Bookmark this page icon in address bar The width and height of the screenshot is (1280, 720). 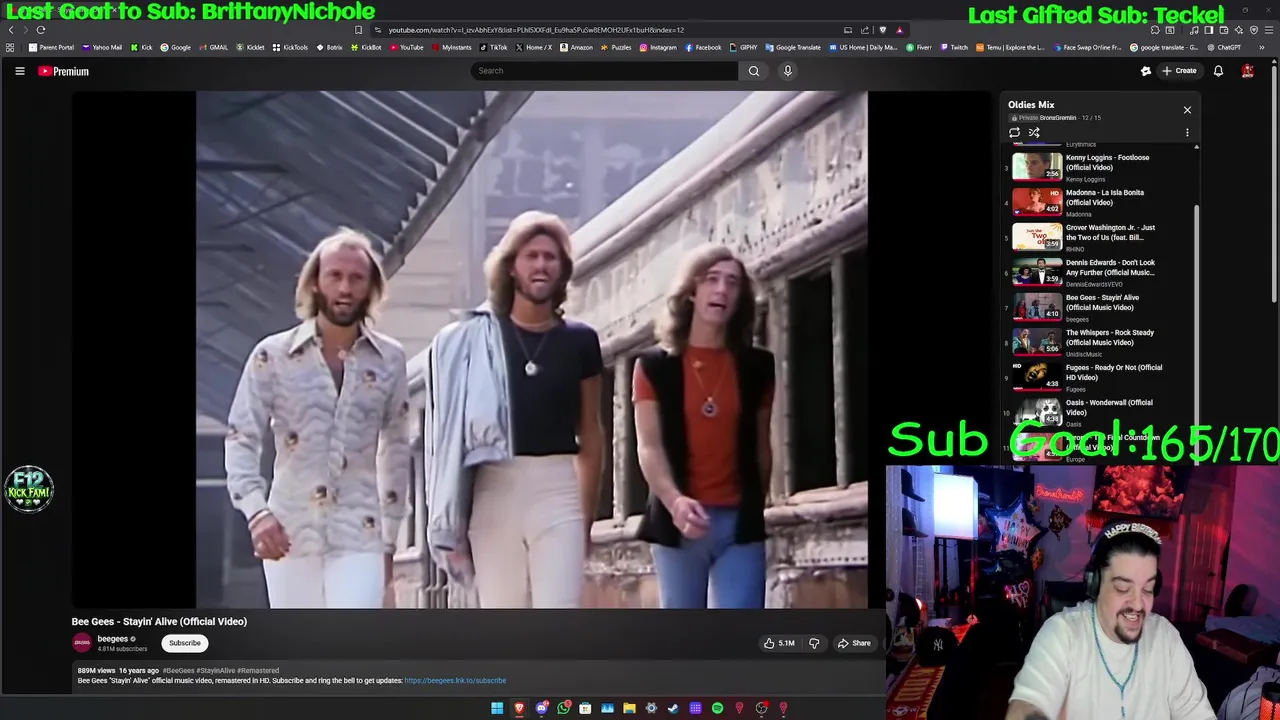pyautogui.click(x=358, y=30)
